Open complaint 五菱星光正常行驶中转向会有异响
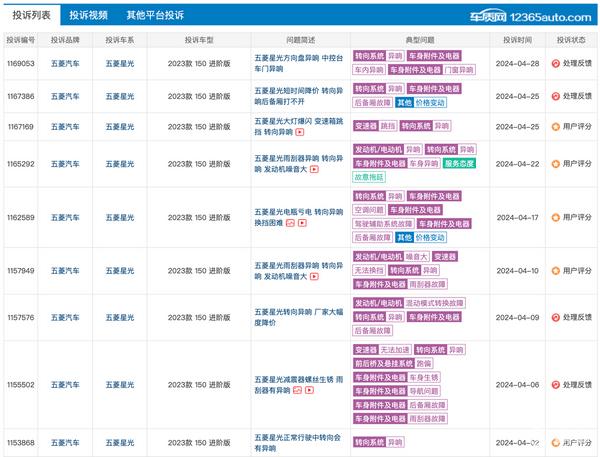 (x=297, y=443)
